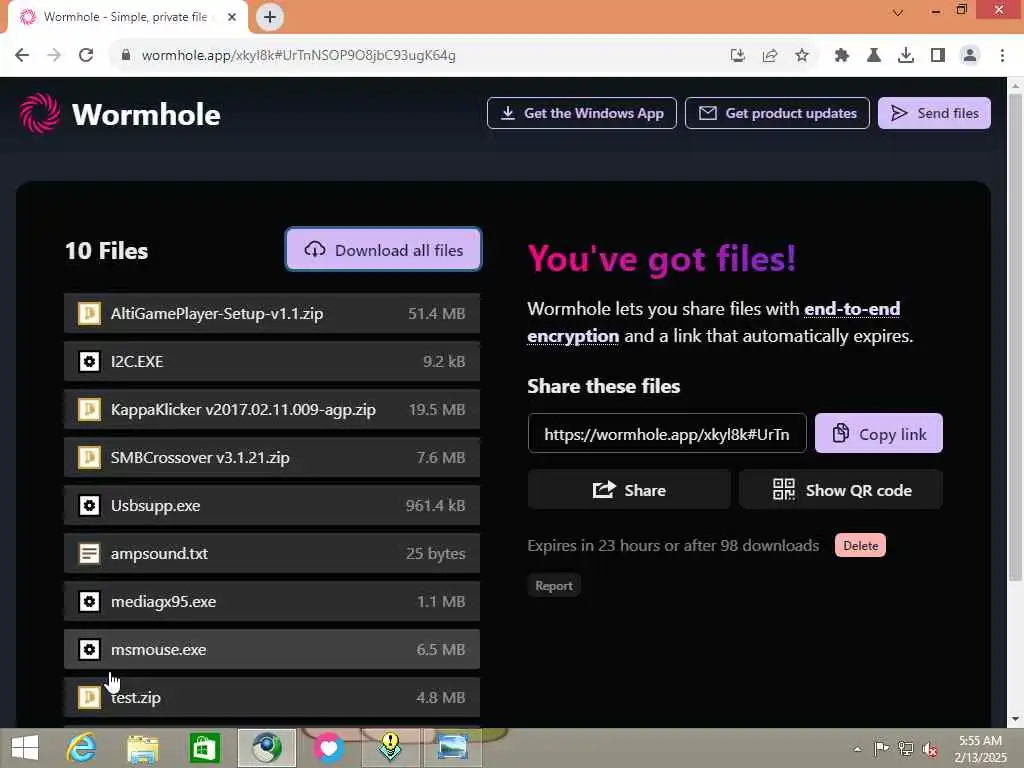The width and height of the screenshot is (1024, 768).
Task: Click the Share button
Action: point(629,490)
